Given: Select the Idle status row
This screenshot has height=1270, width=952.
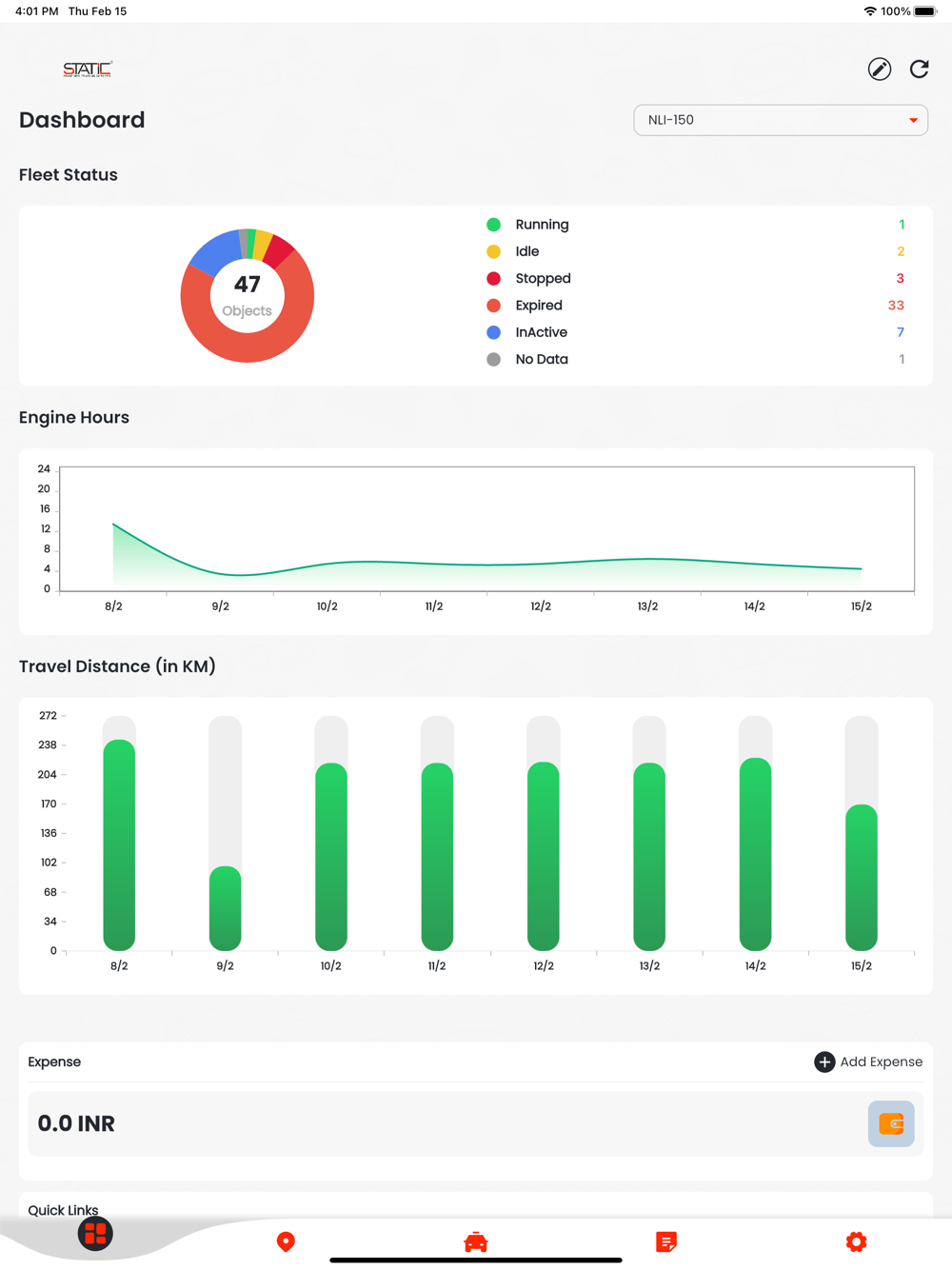Looking at the screenshot, I should (695, 251).
